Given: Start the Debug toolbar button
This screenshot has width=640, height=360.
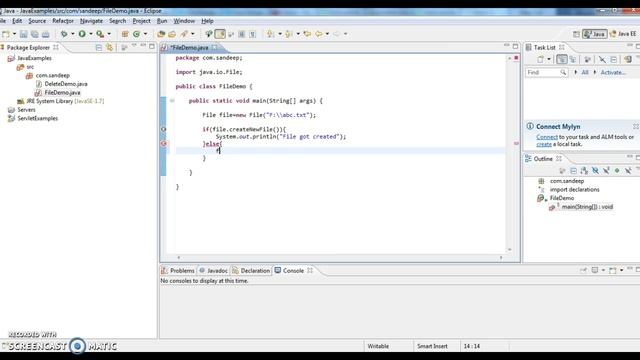Looking at the screenshot, I should point(64,34).
